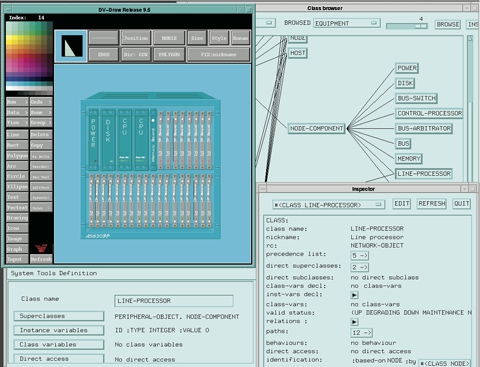Click QUIT in the Inspector window
The width and height of the screenshot is (480, 367).
point(461,204)
